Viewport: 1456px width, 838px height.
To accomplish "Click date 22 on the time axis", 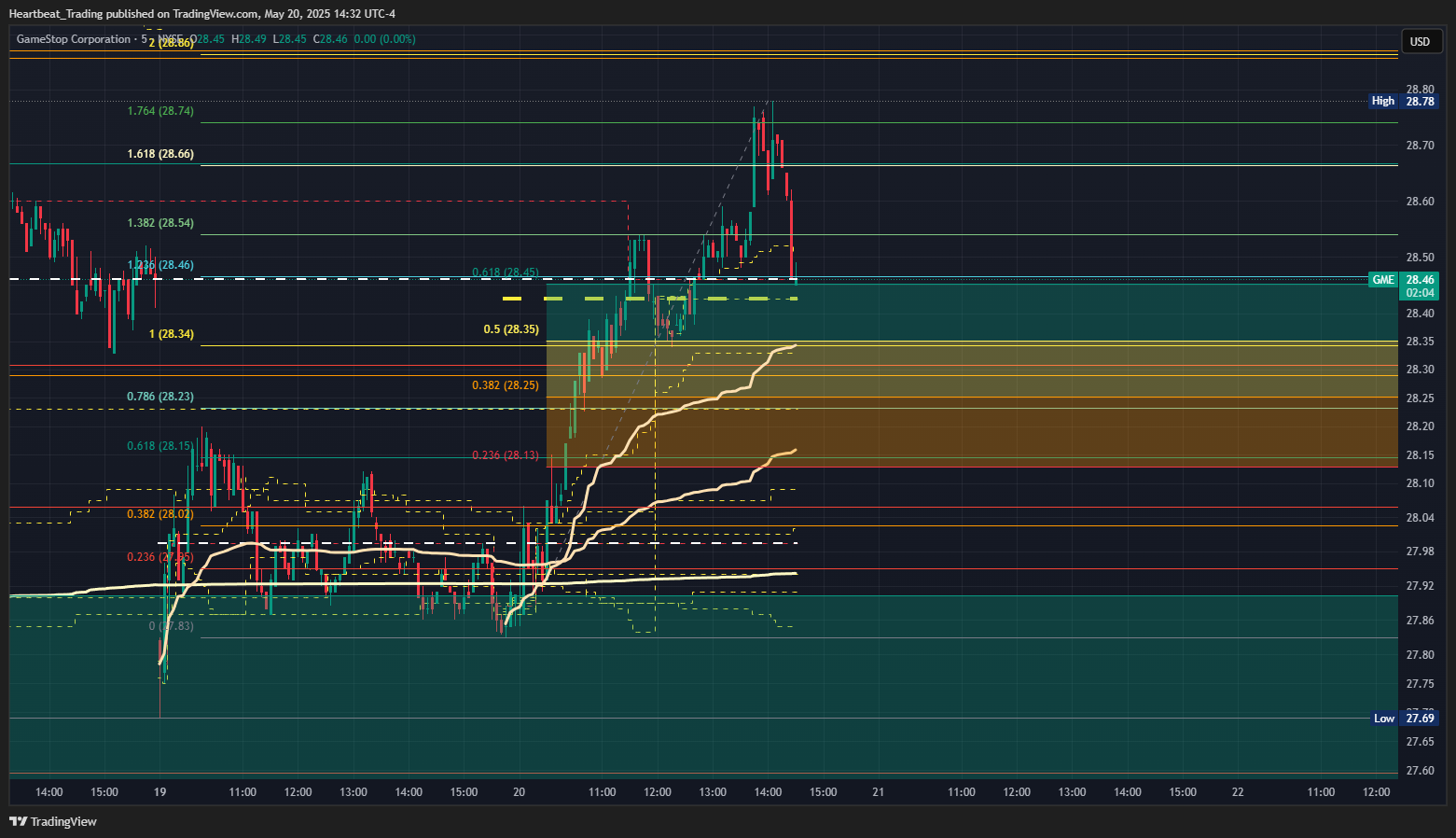I will point(1238,792).
